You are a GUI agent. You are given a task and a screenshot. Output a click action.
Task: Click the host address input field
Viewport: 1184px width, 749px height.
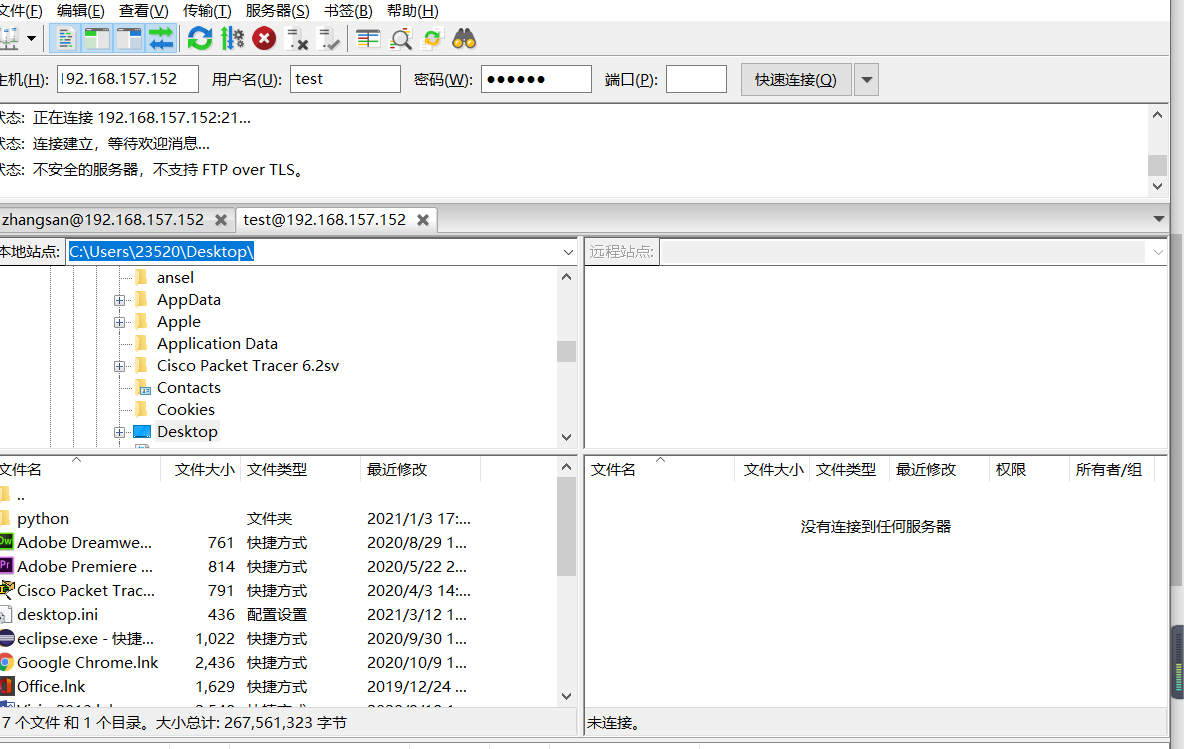(x=128, y=79)
